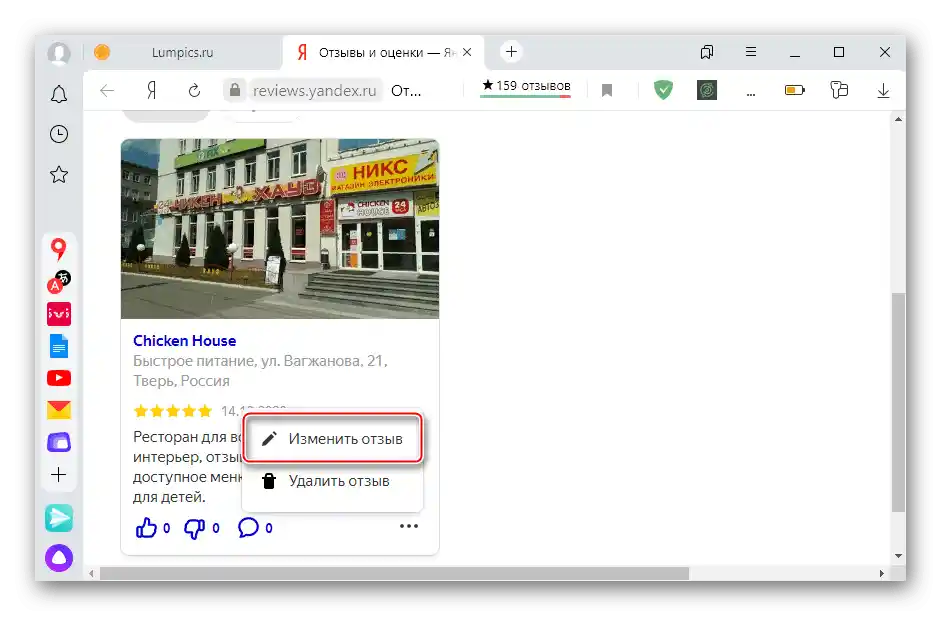The width and height of the screenshot is (941, 622).
Task: Click the scroll left arrow
Action: (x=91, y=574)
